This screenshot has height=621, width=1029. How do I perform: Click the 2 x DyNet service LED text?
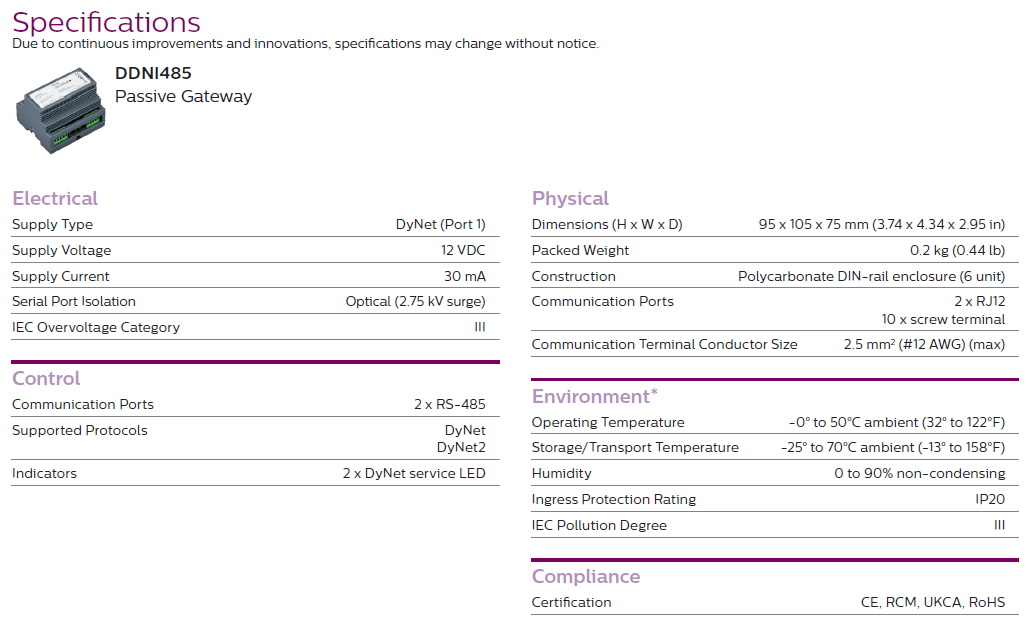pos(413,473)
